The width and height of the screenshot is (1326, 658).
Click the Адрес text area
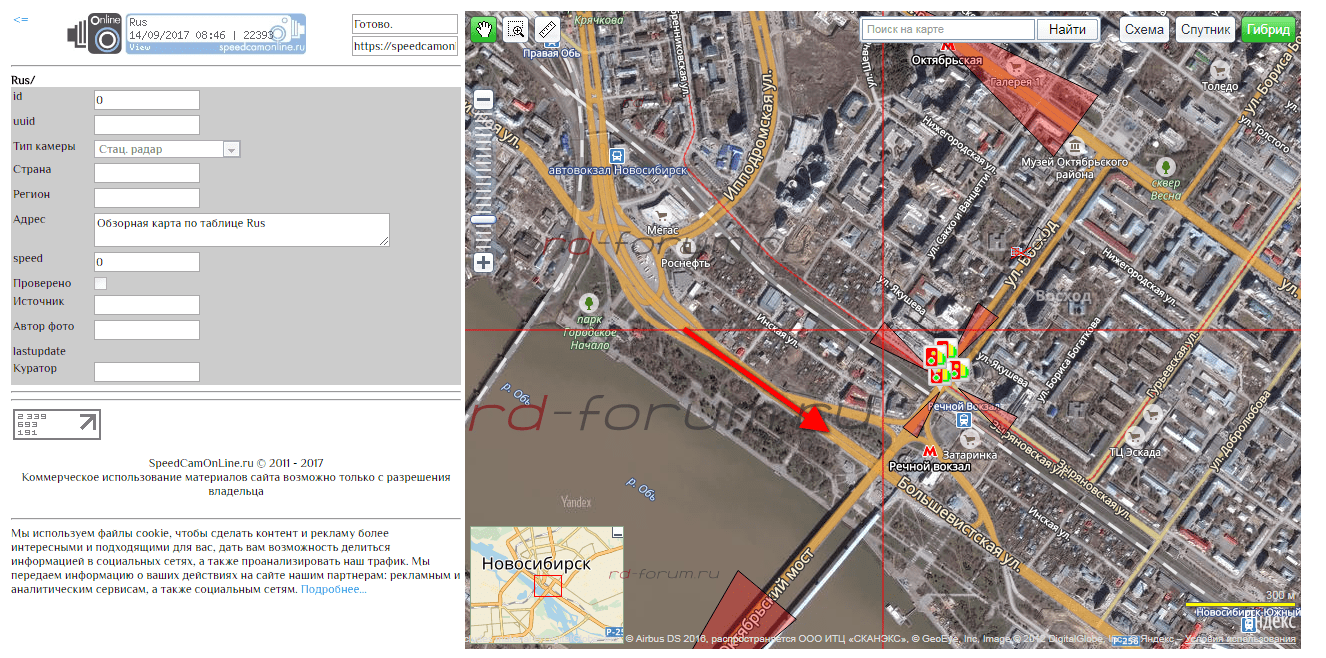[x=241, y=229]
